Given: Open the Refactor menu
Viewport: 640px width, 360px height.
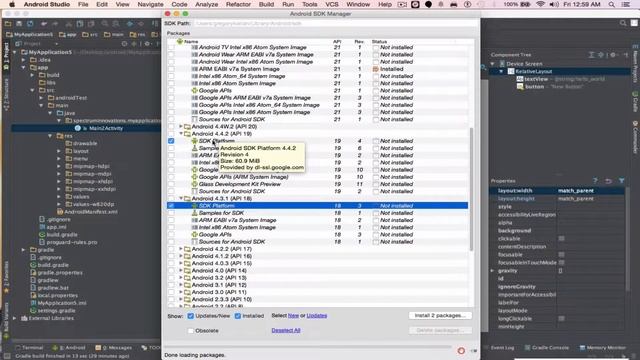Looking at the screenshot, I should coord(238,4).
